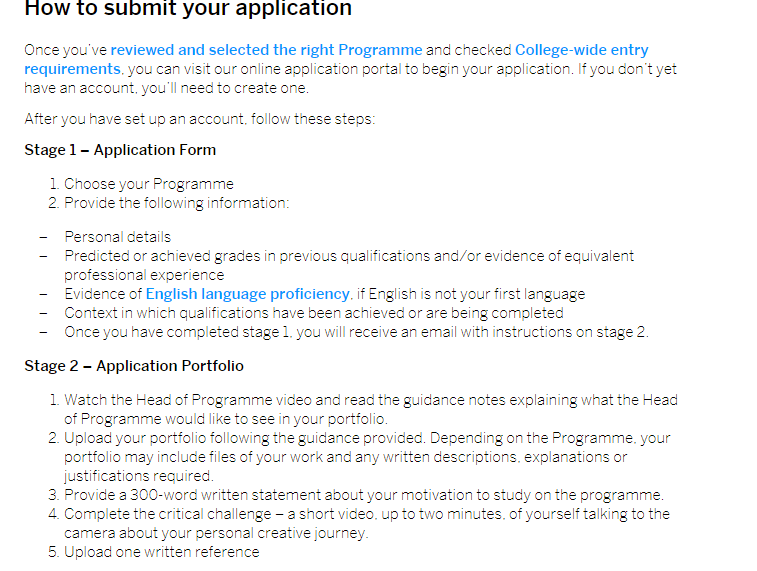Open the "reviewed and selected the right Programme" link

click(266, 50)
